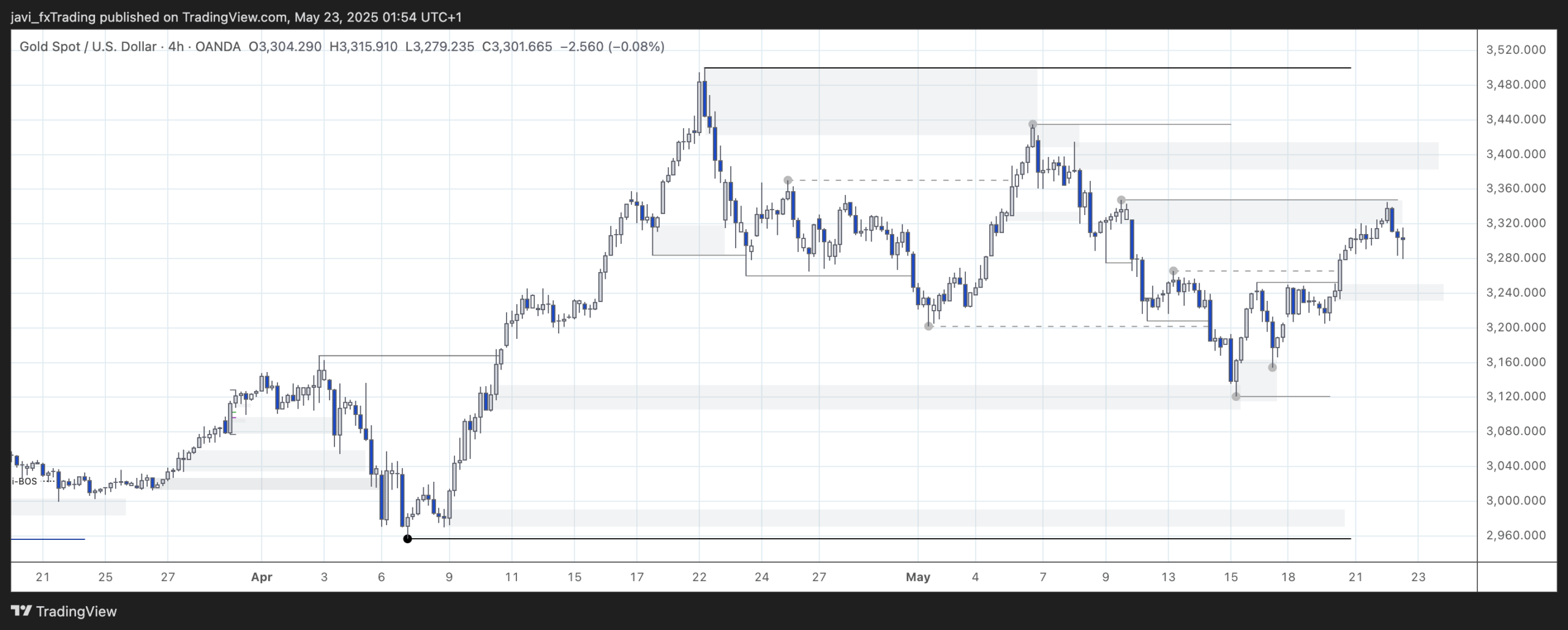Click the '4' date label on the time axis

click(976, 577)
